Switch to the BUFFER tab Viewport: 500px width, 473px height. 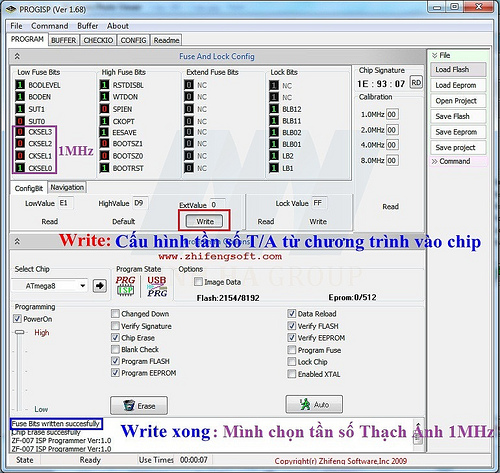[x=63, y=40]
